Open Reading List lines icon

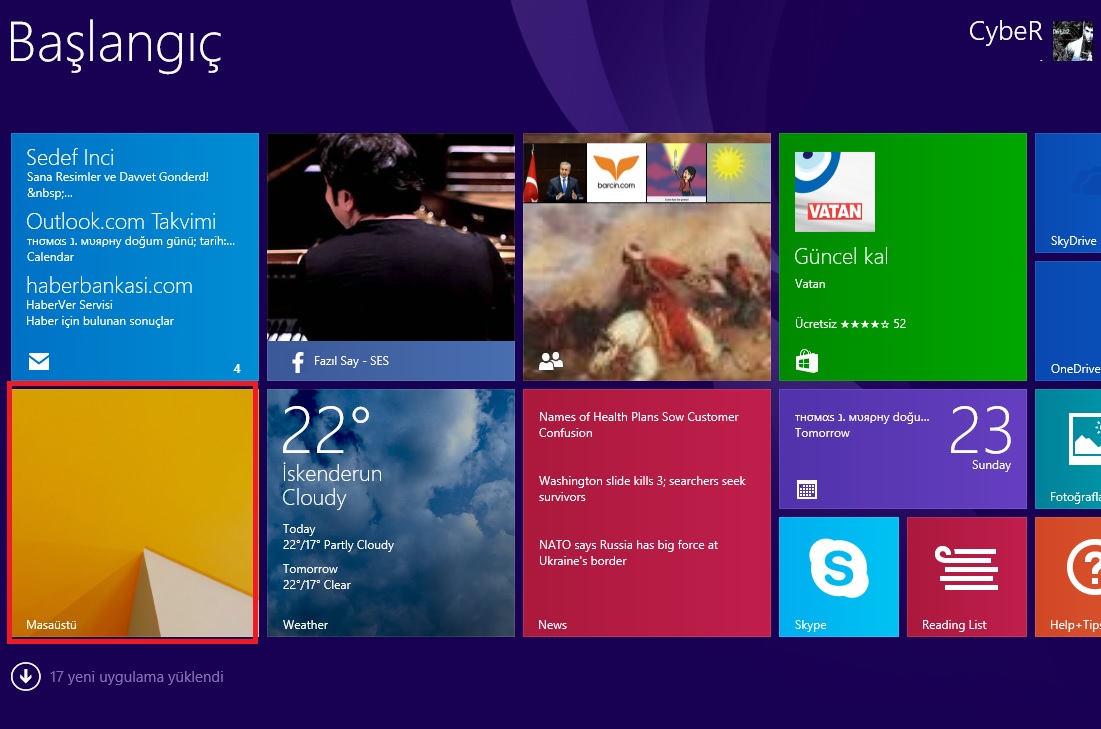tap(966, 567)
